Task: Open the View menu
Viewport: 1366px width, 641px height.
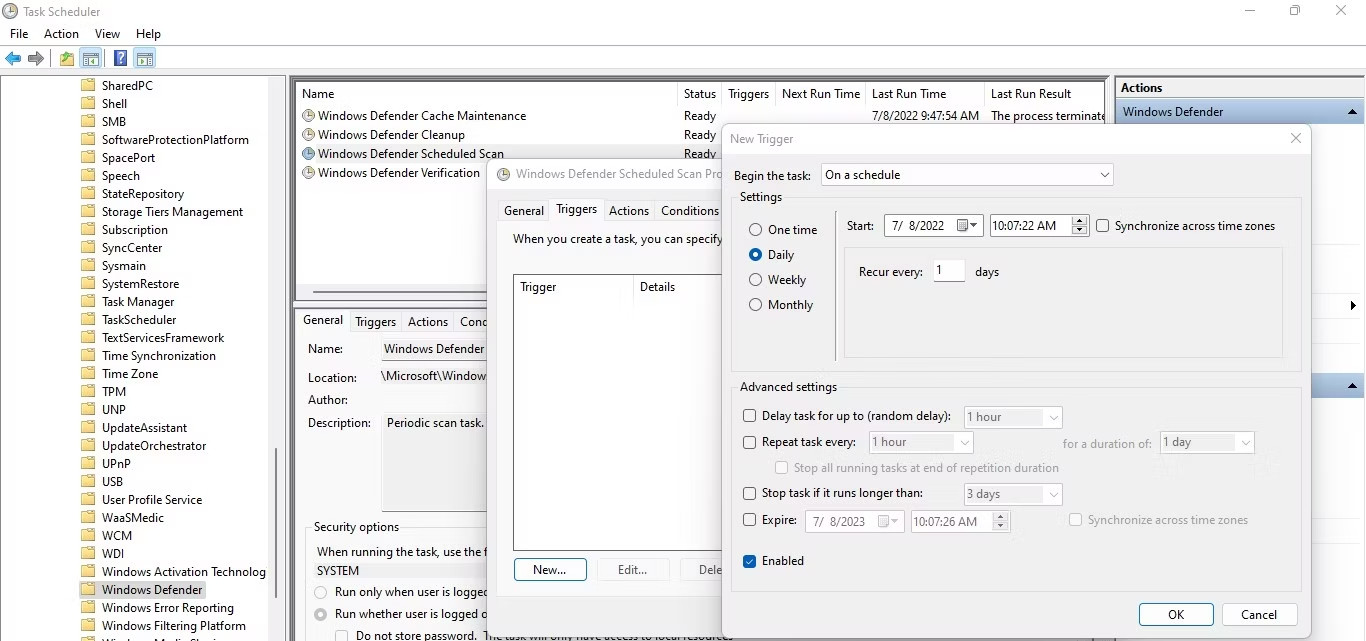Action: pos(107,34)
